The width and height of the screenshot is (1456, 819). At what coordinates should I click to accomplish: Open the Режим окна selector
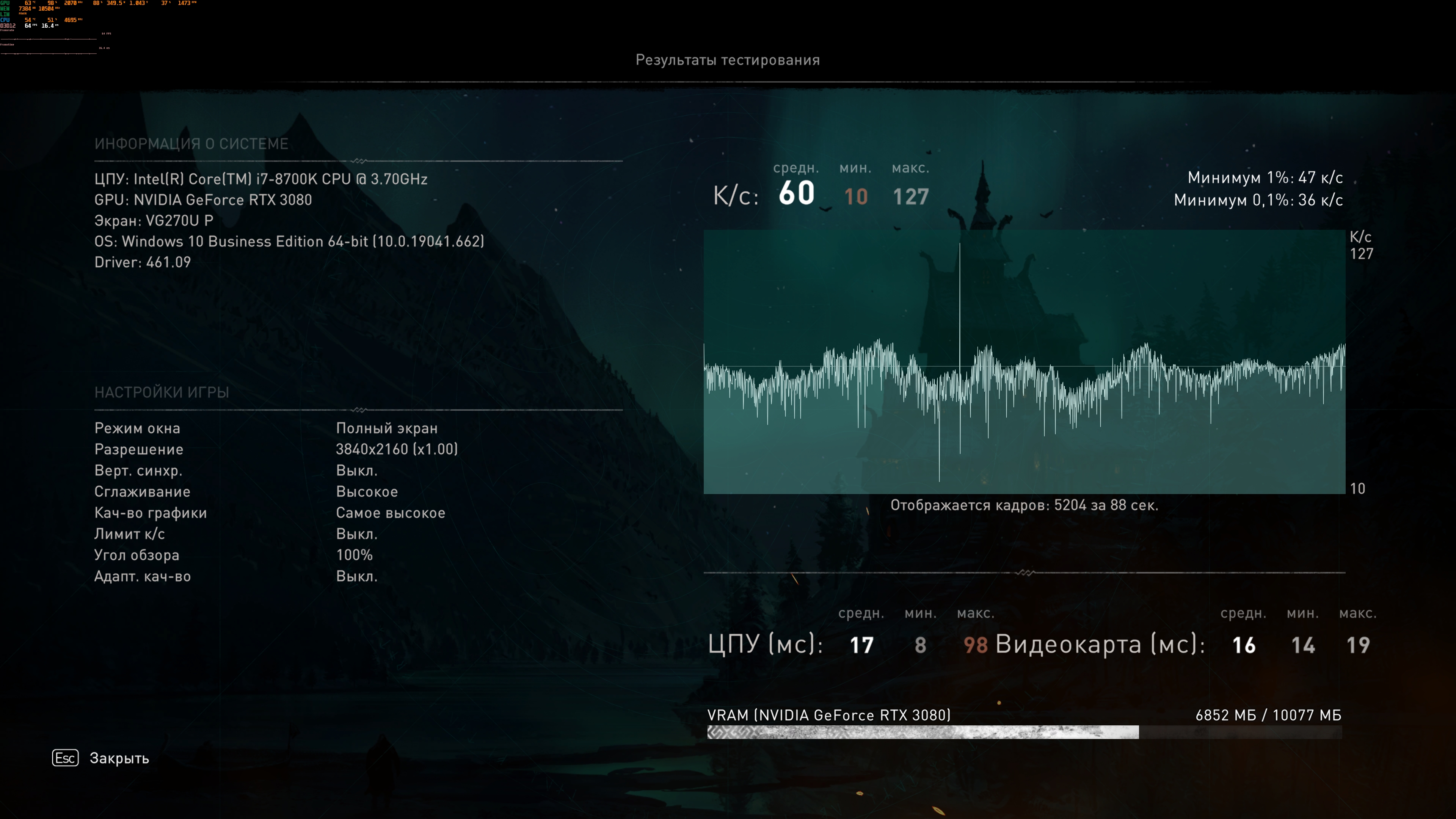pos(387,428)
